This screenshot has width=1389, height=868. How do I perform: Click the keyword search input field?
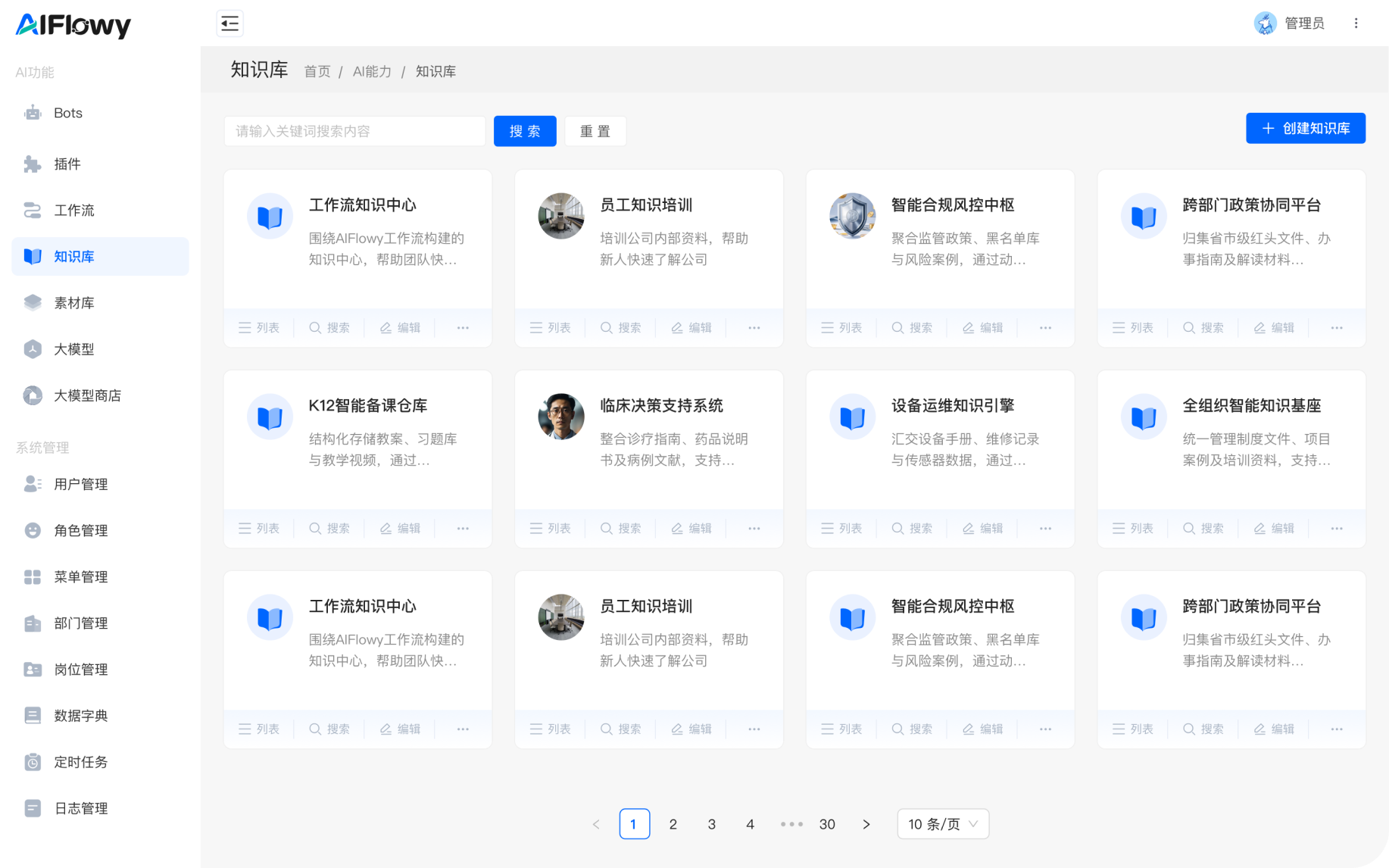pos(354,130)
